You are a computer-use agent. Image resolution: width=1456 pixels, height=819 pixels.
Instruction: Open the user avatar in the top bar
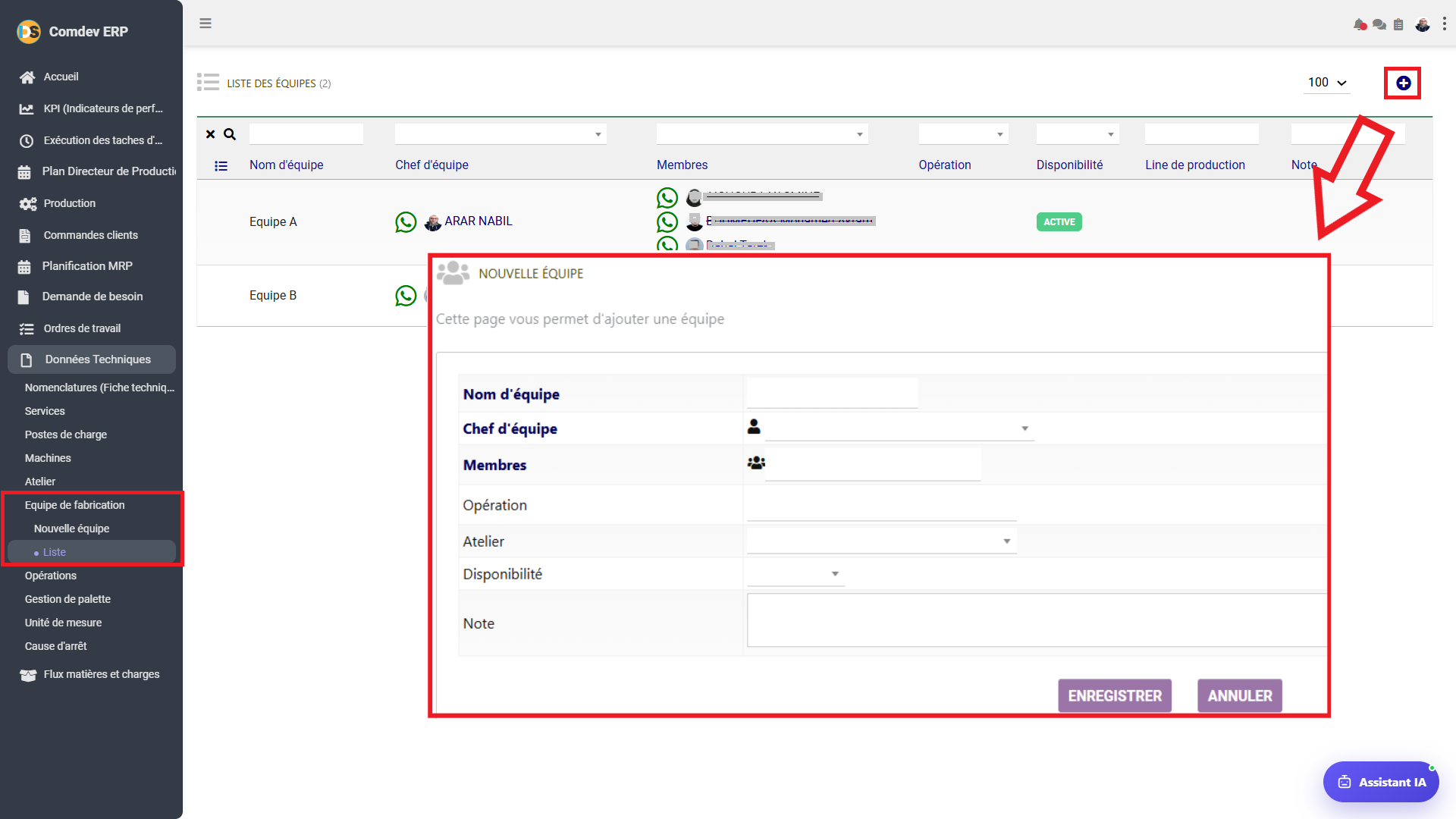tap(1423, 25)
